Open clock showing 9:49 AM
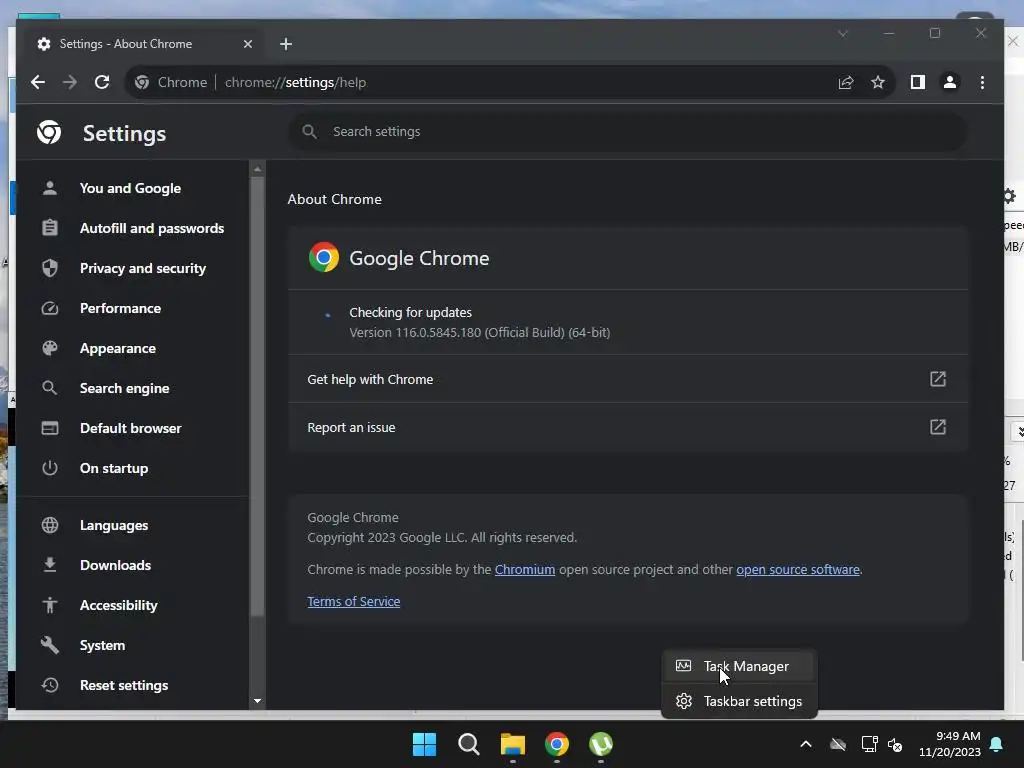This screenshot has height=768, width=1024. point(950,744)
